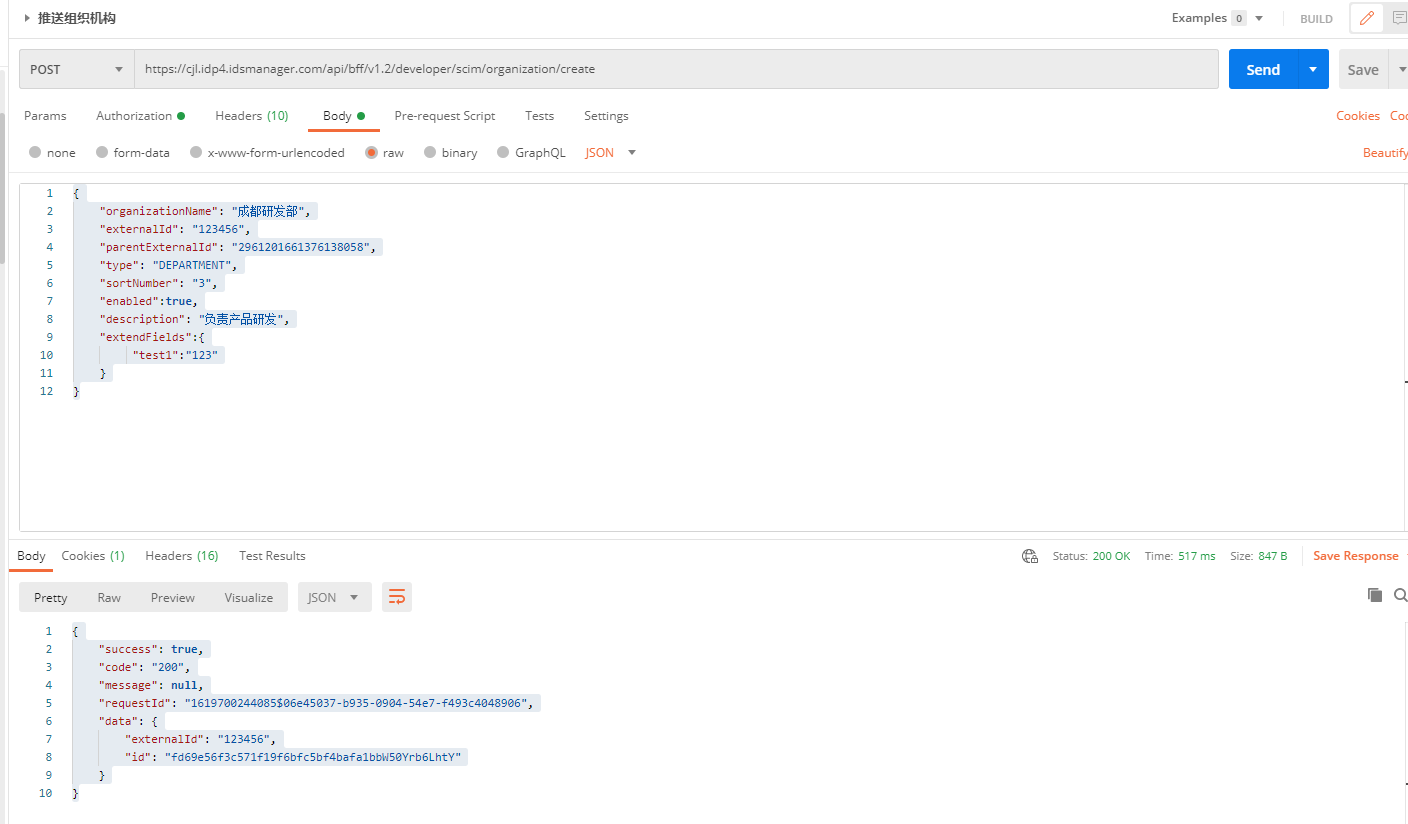
Task: Click the Beautify link
Action: pos(1385,153)
